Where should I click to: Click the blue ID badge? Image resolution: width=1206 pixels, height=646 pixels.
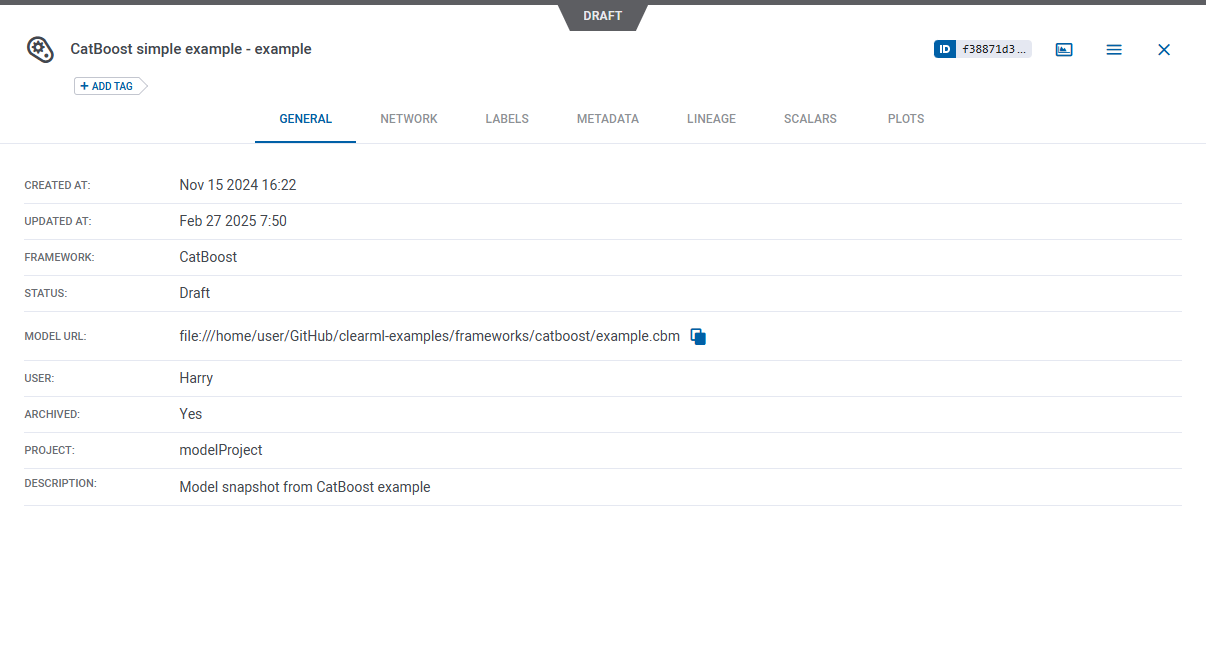pos(945,49)
